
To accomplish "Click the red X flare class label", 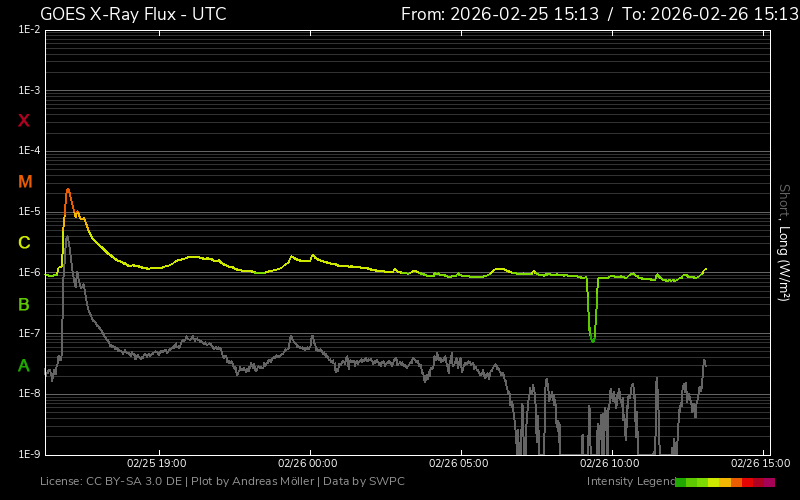I will pos(24,121).
